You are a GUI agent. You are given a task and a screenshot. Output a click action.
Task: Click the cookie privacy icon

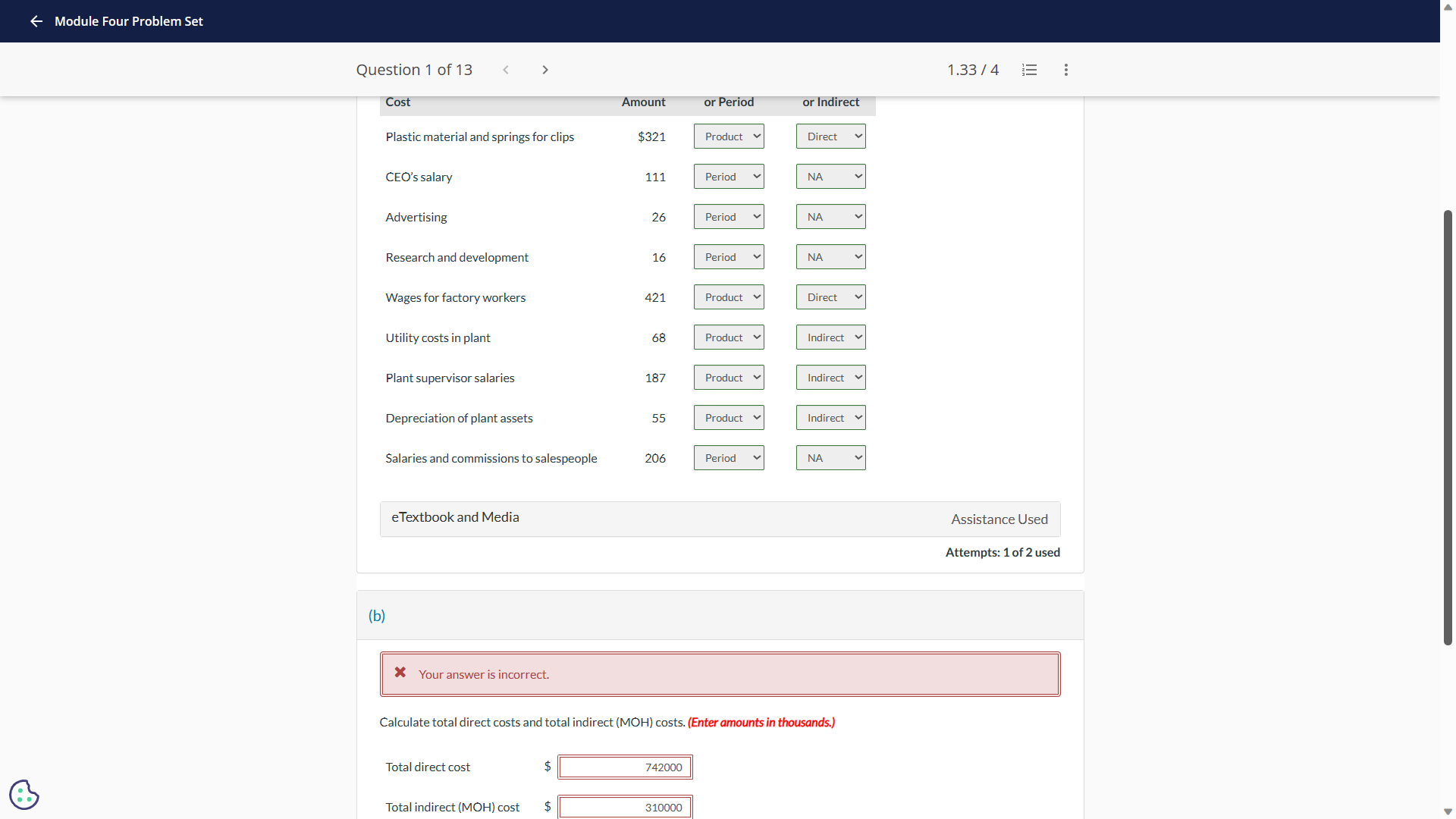[x=24, y=794]
